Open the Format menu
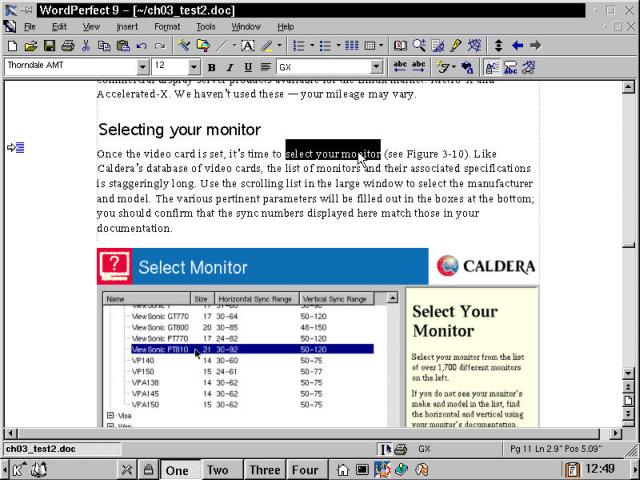This screenshot has width=640, height=480. [x=167, y=26]
